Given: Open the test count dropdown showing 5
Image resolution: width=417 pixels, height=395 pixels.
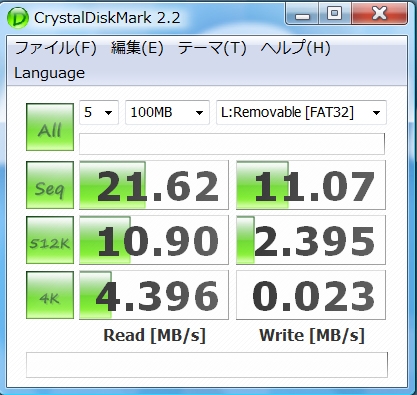Looking at the screenshot, I should click(x=99, y=112).
